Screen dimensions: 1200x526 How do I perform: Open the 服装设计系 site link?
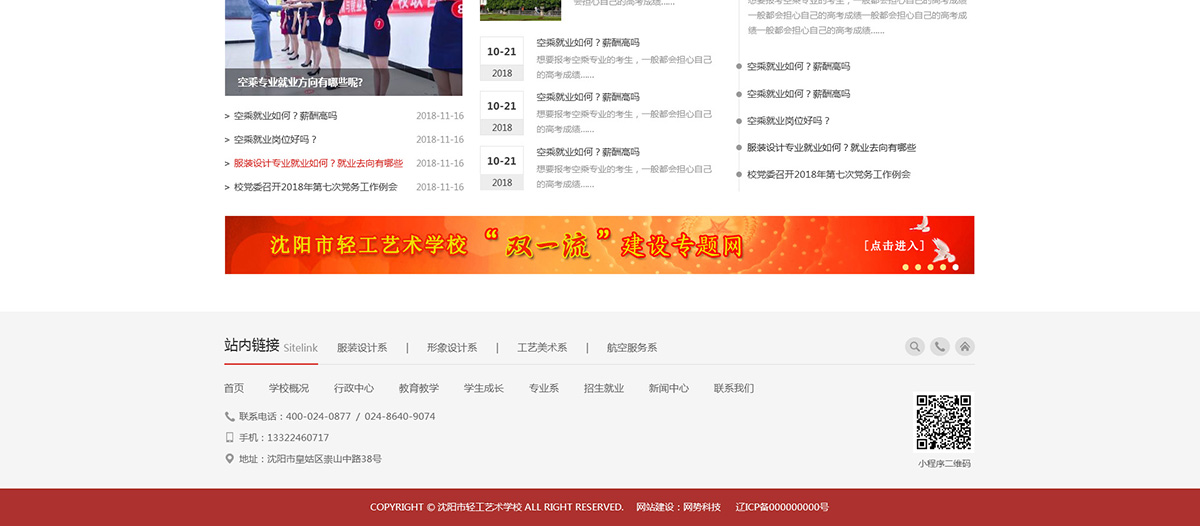362,348
